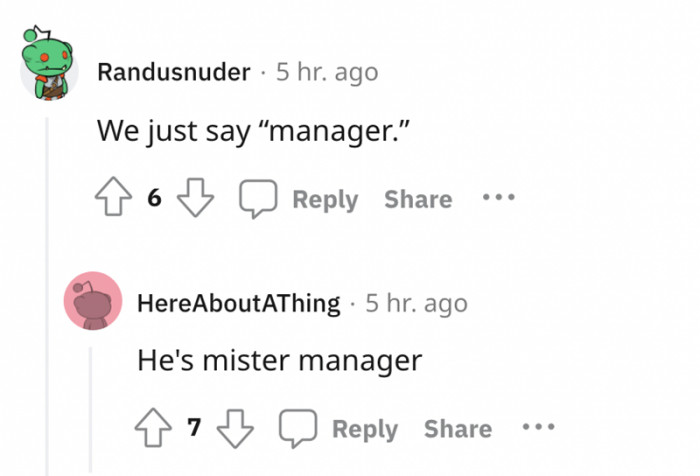Upvote HereAboutAThing's reply
700x476 pixels.
(x=154, y=429)
